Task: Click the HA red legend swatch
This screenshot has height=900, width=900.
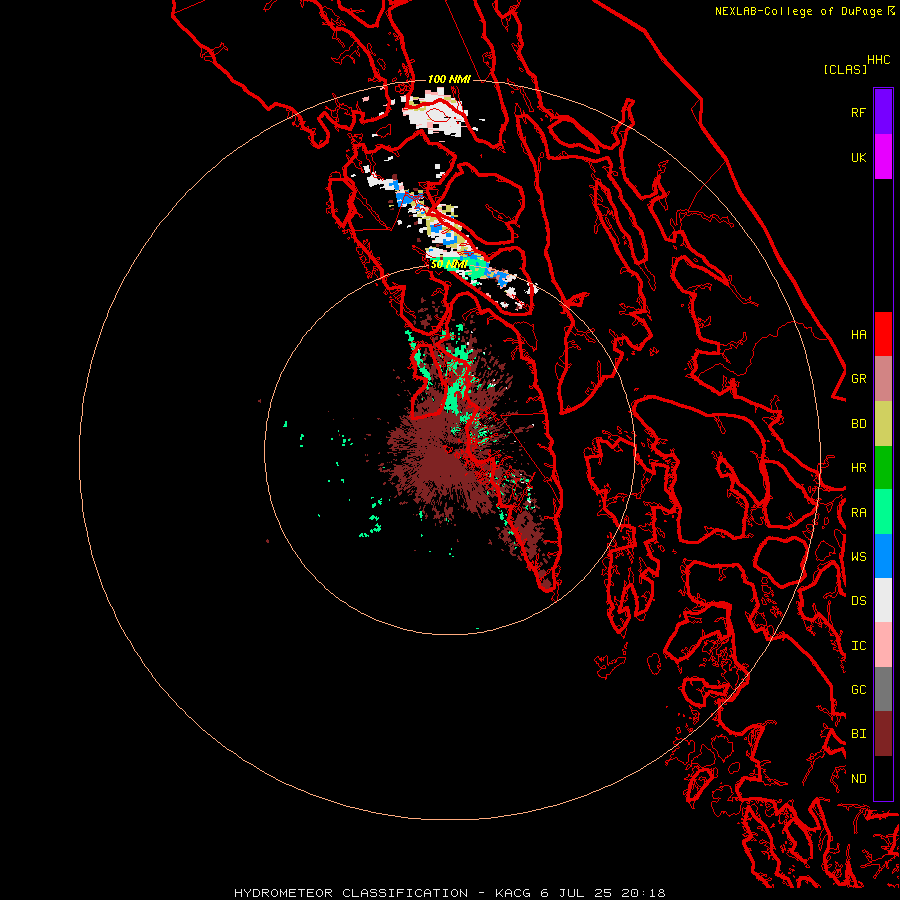Action: (x=883, y=334)
